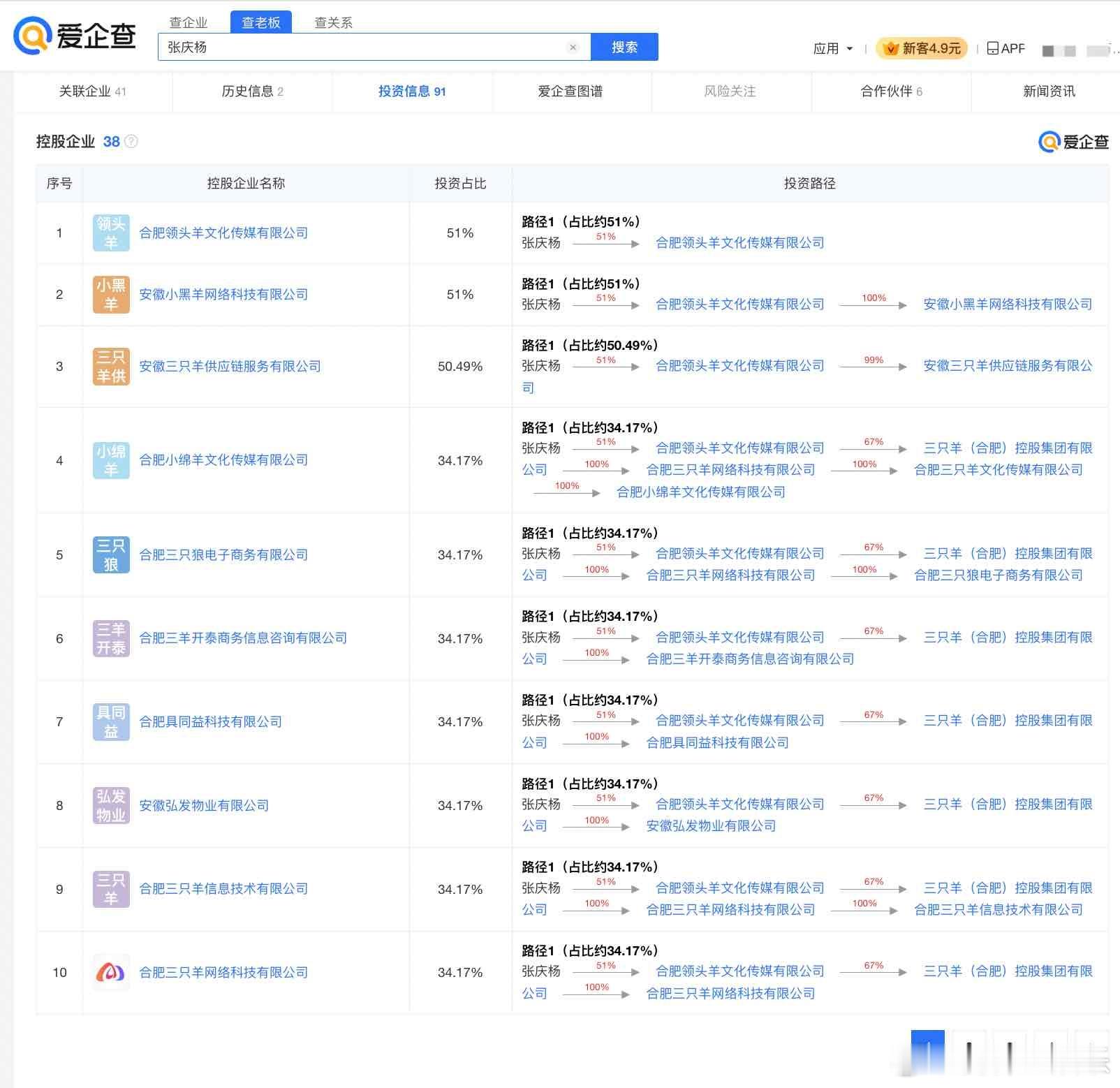Click the 爱企查 logo at top left
Viewport: 1120px width, 1088px height.
pyautogui.click(x=75, y=36)
